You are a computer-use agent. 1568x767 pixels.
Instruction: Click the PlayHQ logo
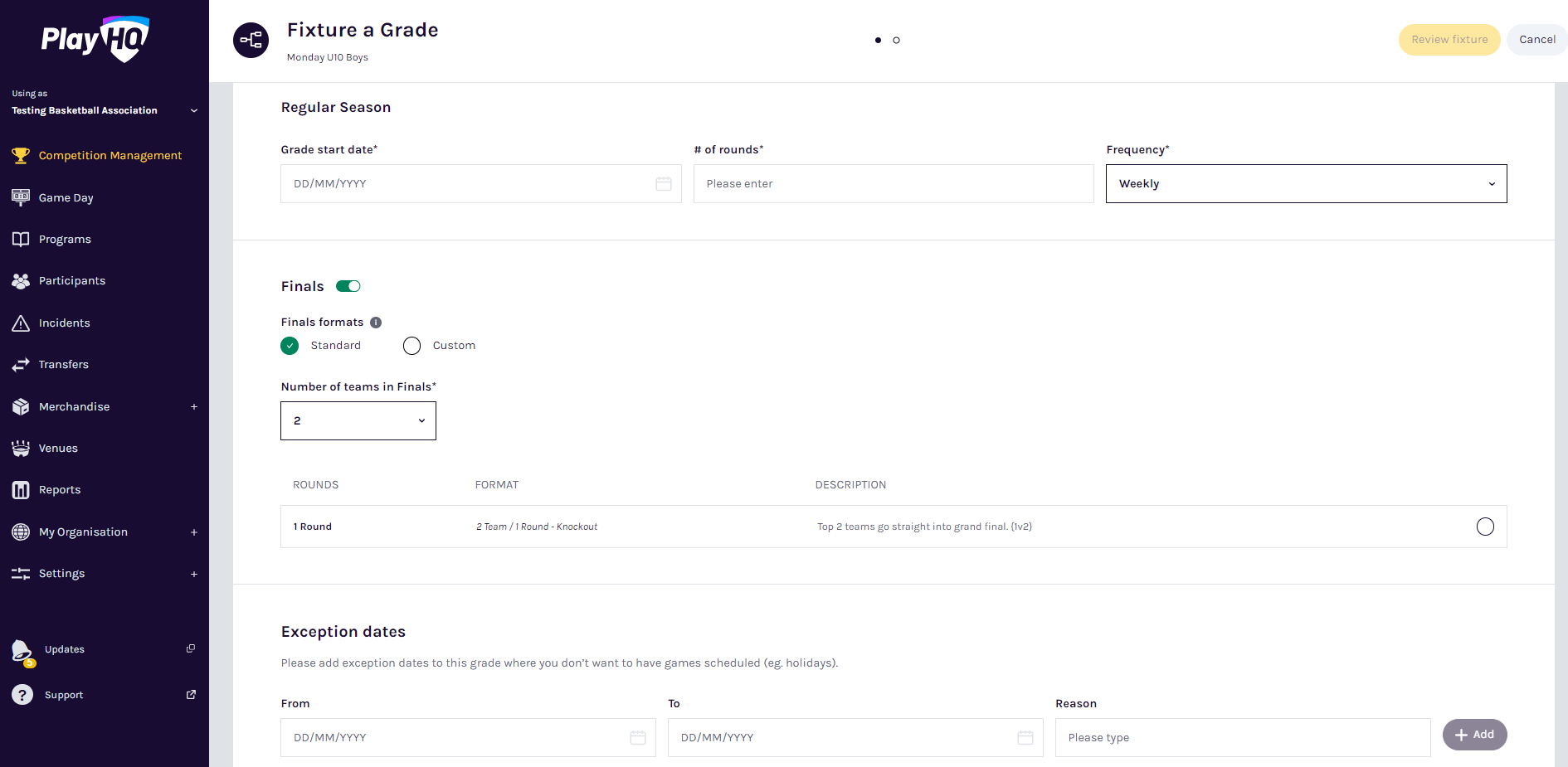95,39
